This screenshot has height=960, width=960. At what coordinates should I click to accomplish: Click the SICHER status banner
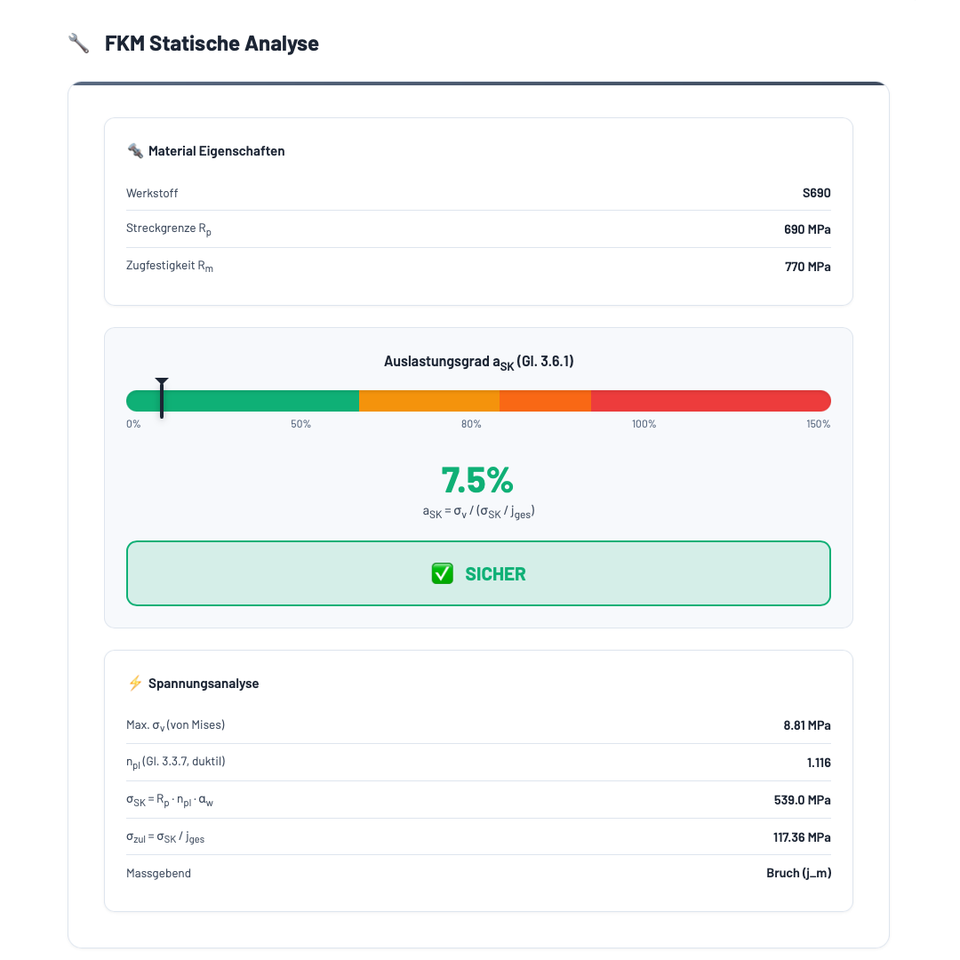(x=478, y=573)
